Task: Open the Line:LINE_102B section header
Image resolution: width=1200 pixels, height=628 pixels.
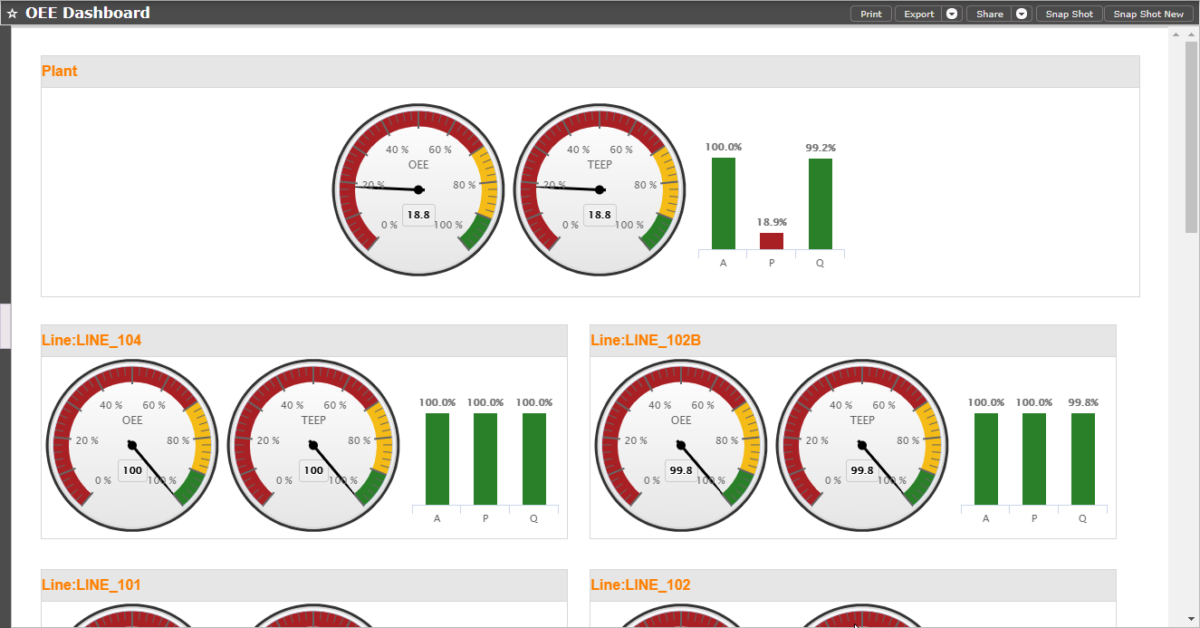Action: 645,340
